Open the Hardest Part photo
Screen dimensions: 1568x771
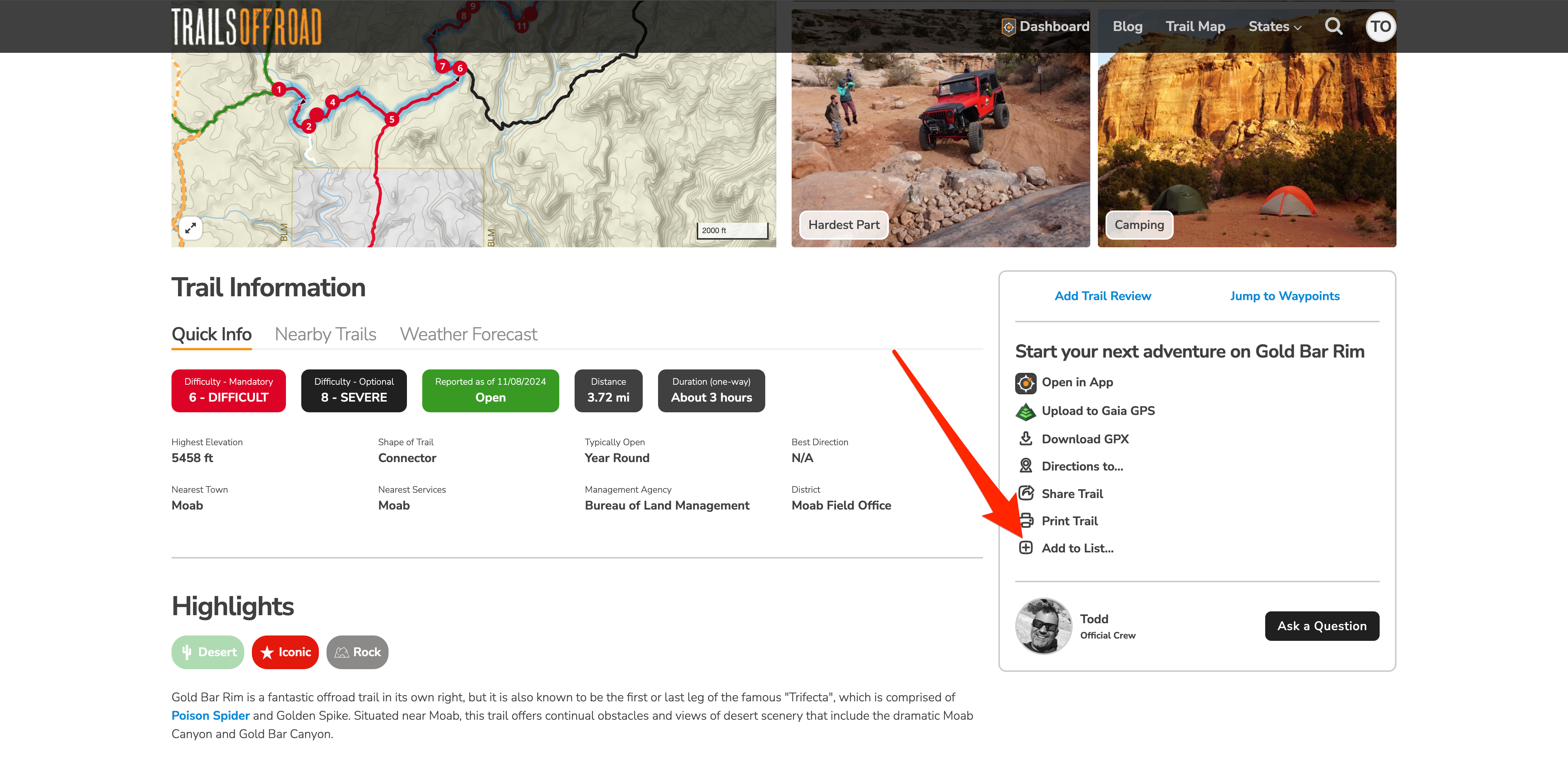pyautogui.click(x=940, y=128)
